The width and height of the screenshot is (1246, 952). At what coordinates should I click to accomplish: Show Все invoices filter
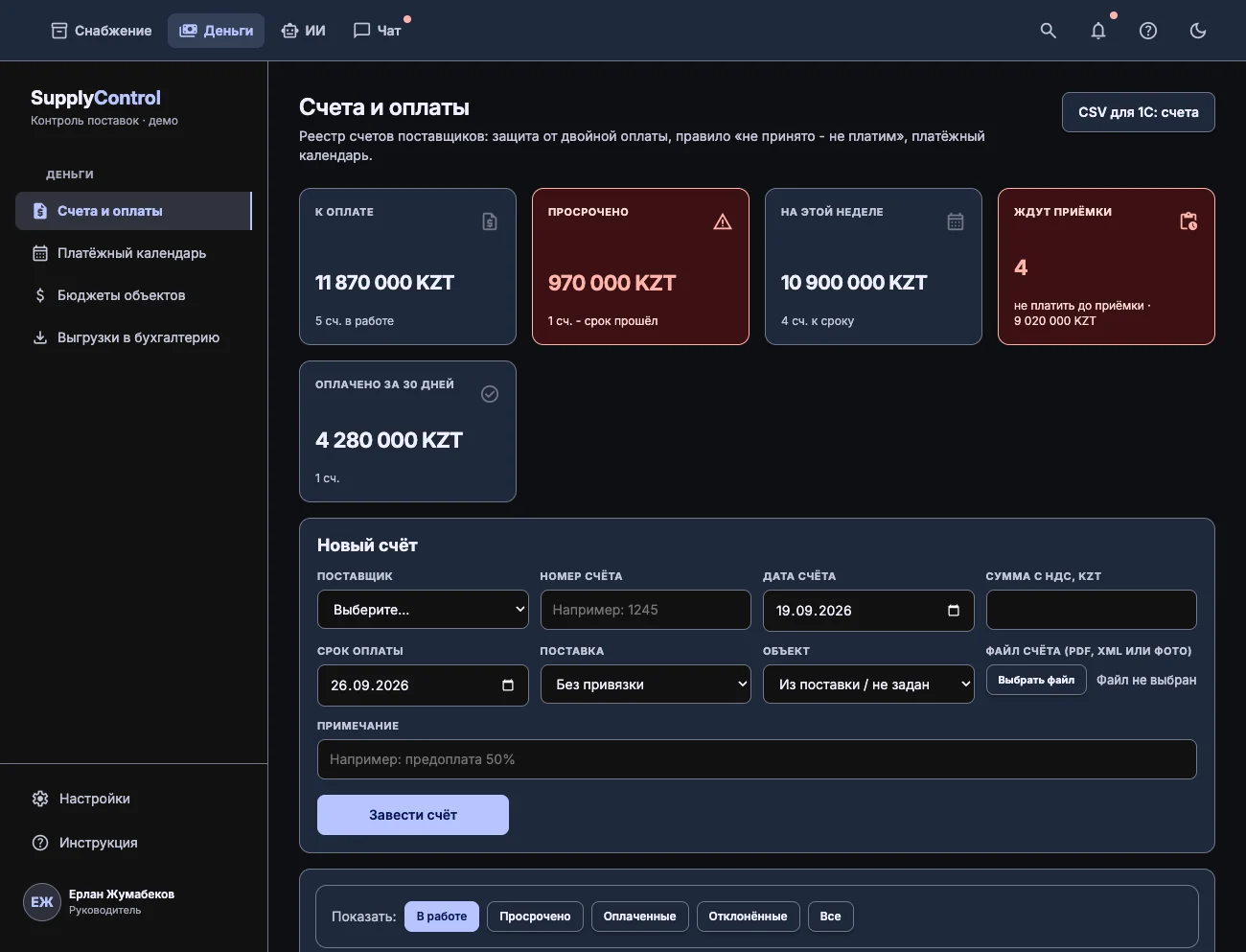(x=831, y=917)
